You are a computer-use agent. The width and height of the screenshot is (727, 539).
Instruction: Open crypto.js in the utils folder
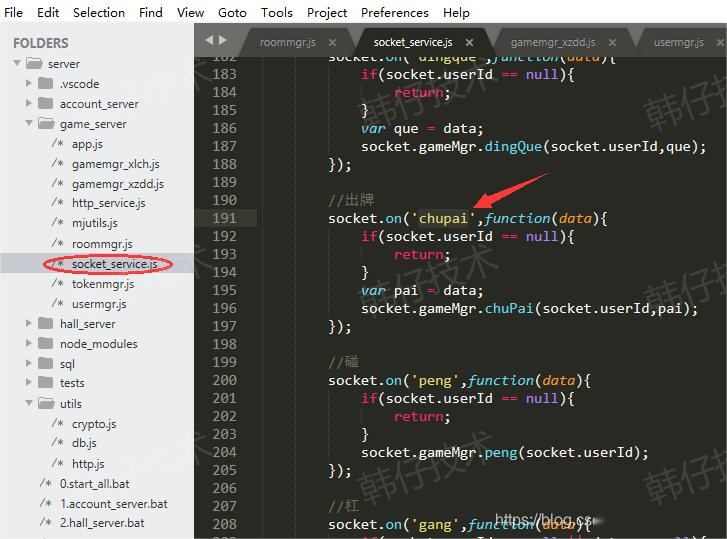tap(93, 424)
